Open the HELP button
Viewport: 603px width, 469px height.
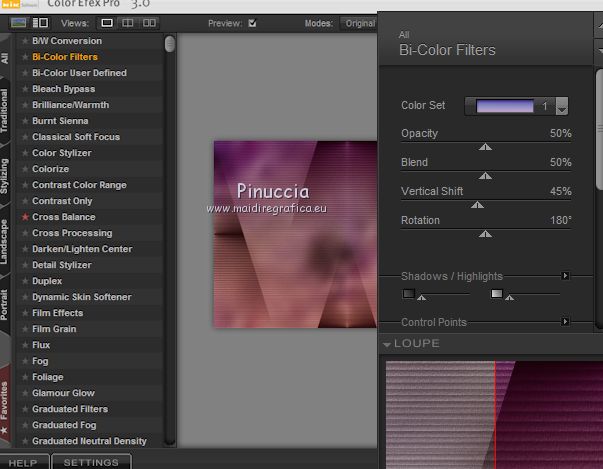coord(24,462)
